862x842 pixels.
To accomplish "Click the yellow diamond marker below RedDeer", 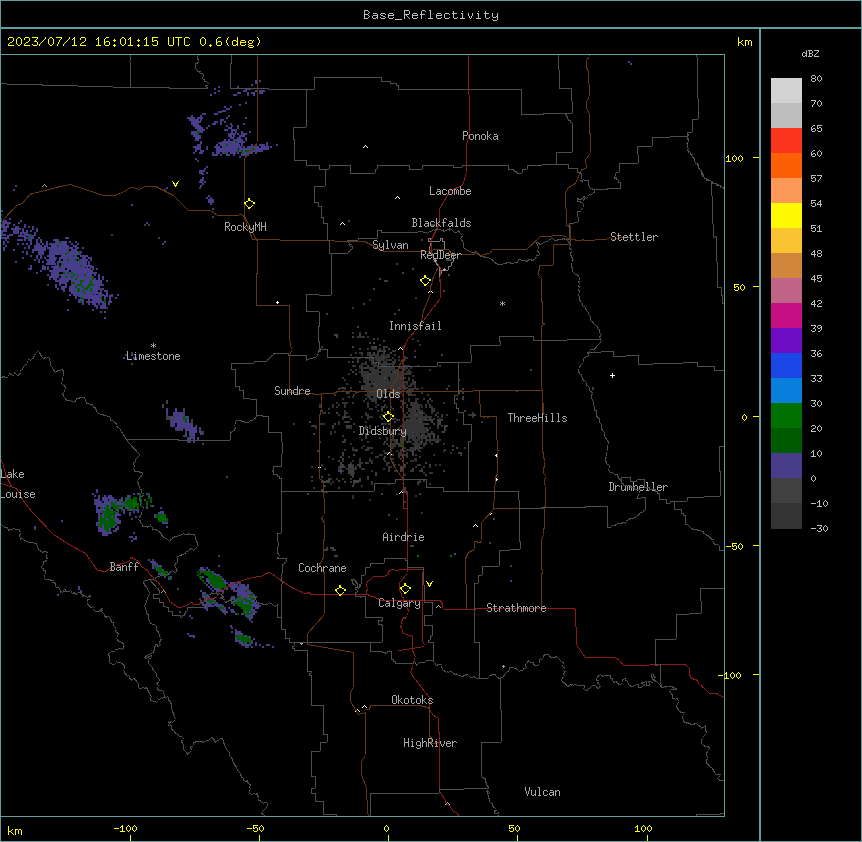I will point(426,281).
